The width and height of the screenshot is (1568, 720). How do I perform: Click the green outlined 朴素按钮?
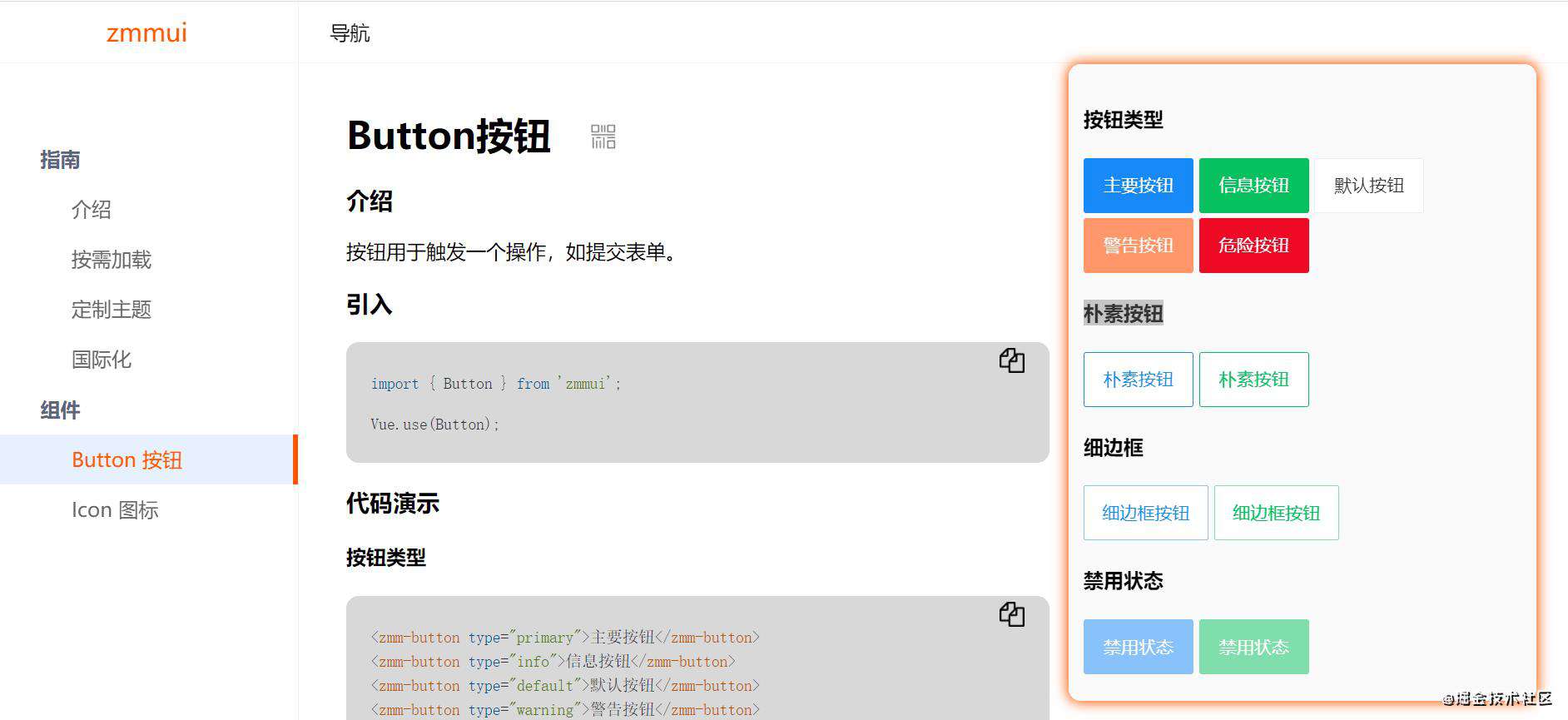click(x=1254, y=380)
